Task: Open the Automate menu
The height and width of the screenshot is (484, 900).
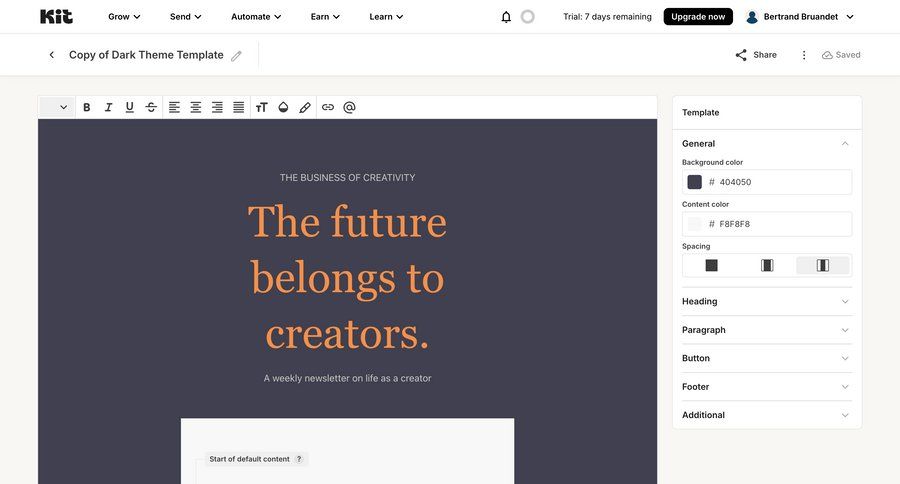Action: [256, 17]
